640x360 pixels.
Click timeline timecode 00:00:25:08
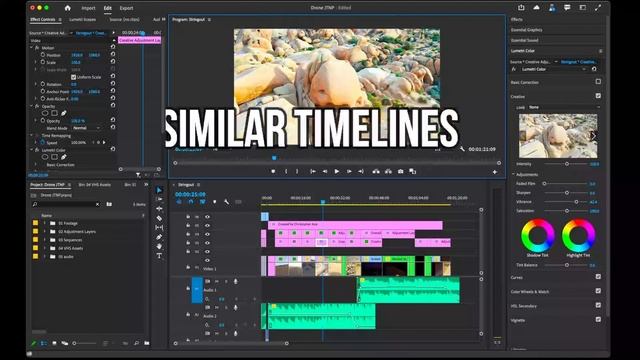click(190, 194)
